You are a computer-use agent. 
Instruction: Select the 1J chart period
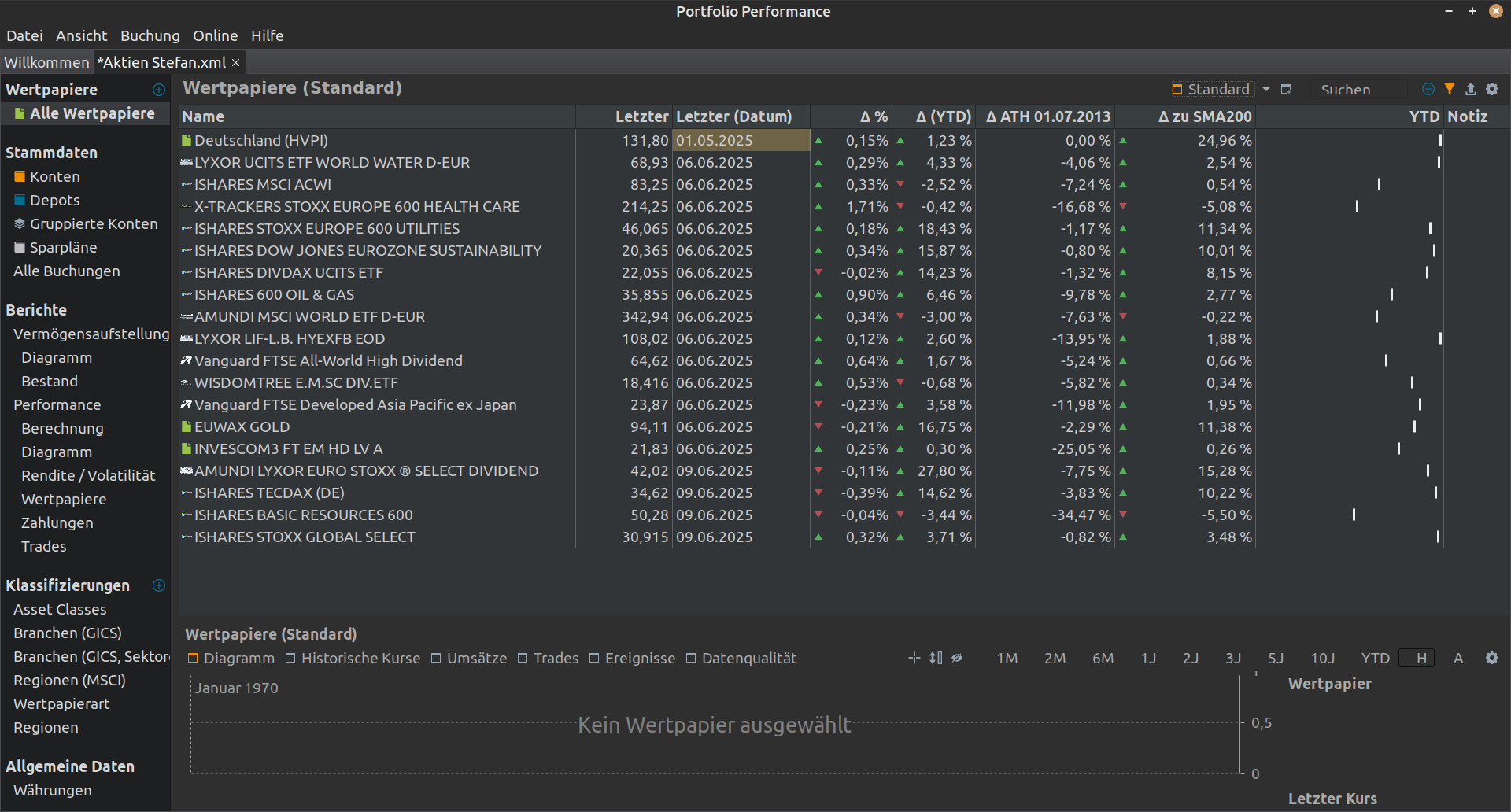[x=1149, y=658]
